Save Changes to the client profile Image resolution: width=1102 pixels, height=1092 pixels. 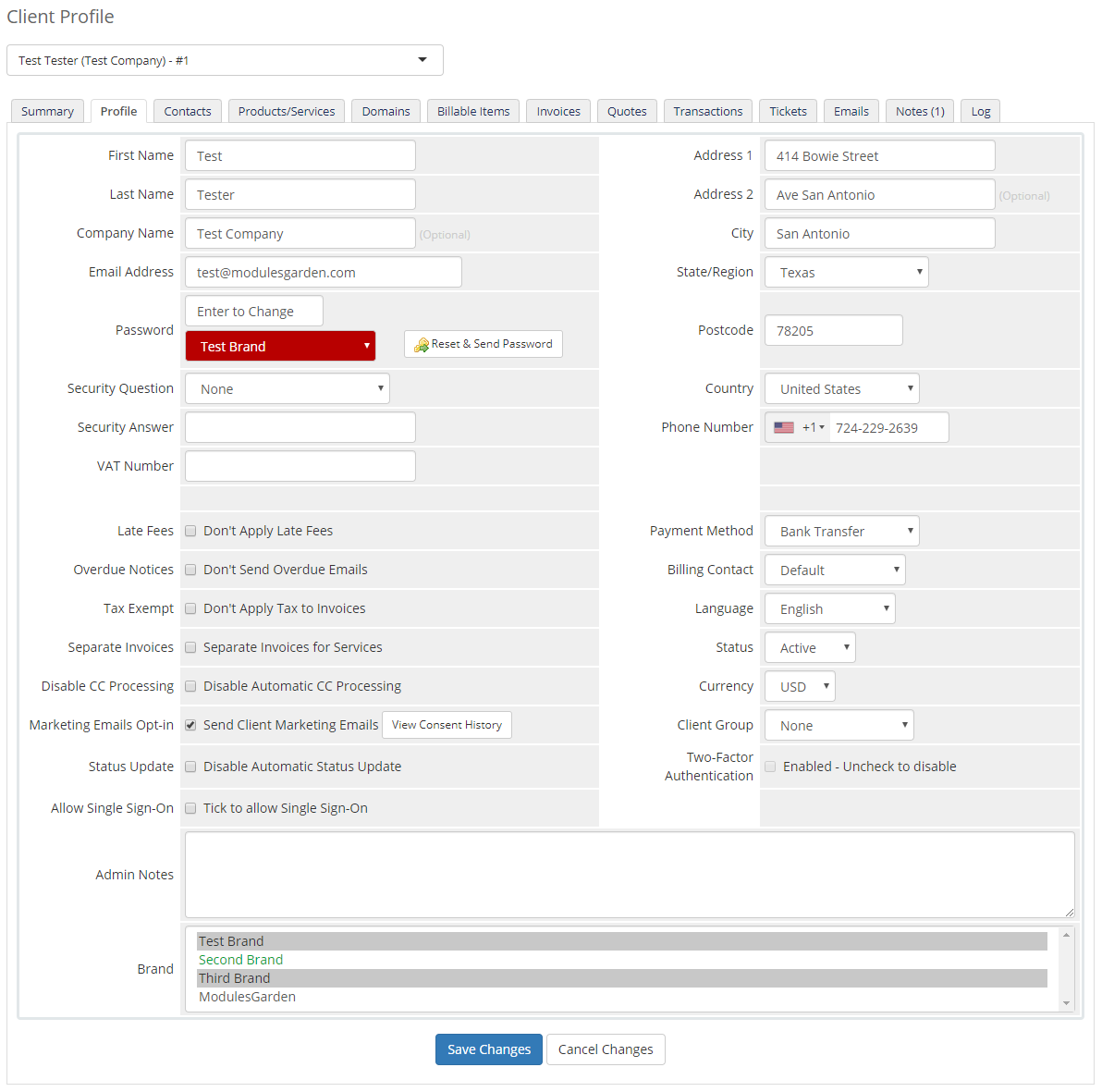[x=488, y=1049]
